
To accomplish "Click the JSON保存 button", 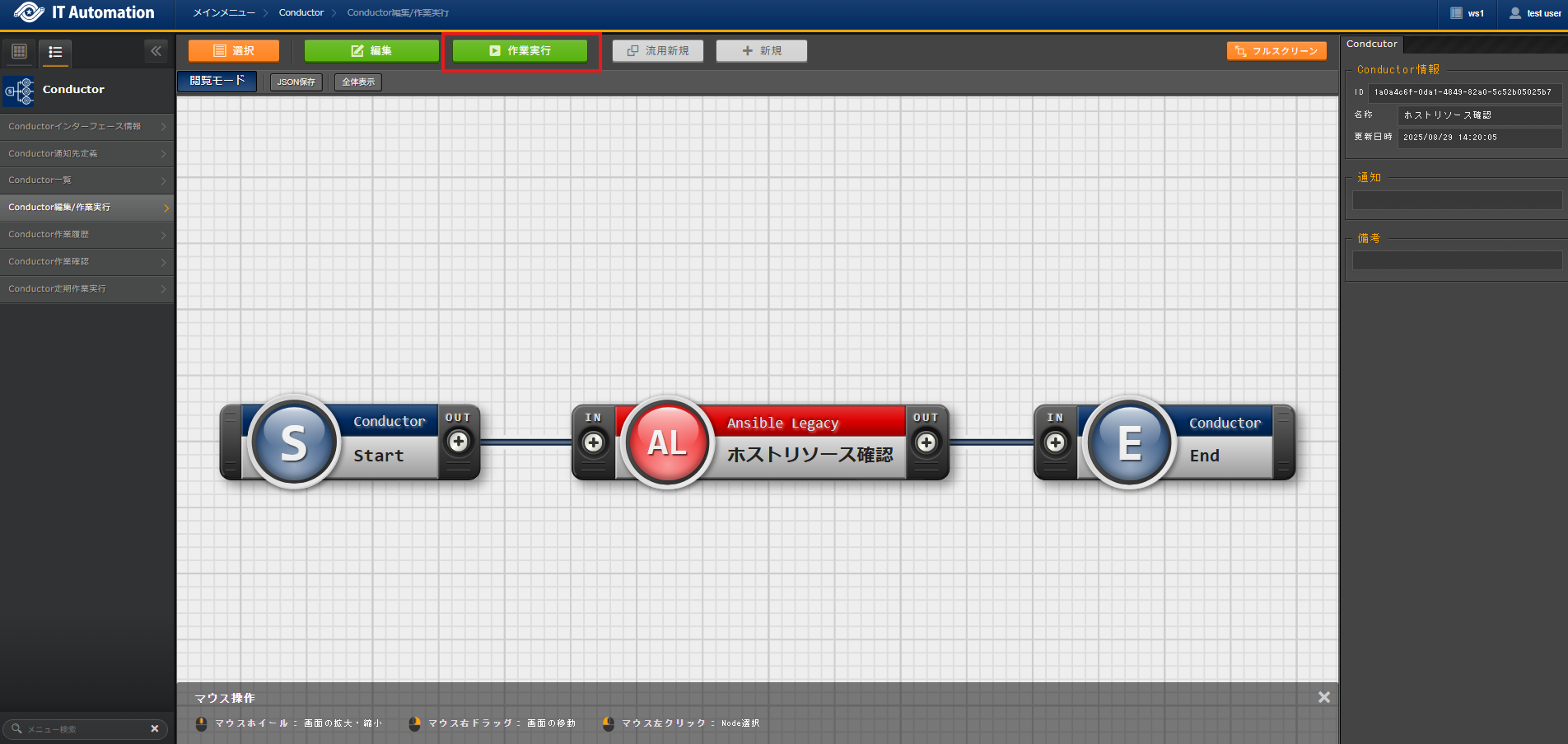I will coord(296,82).
